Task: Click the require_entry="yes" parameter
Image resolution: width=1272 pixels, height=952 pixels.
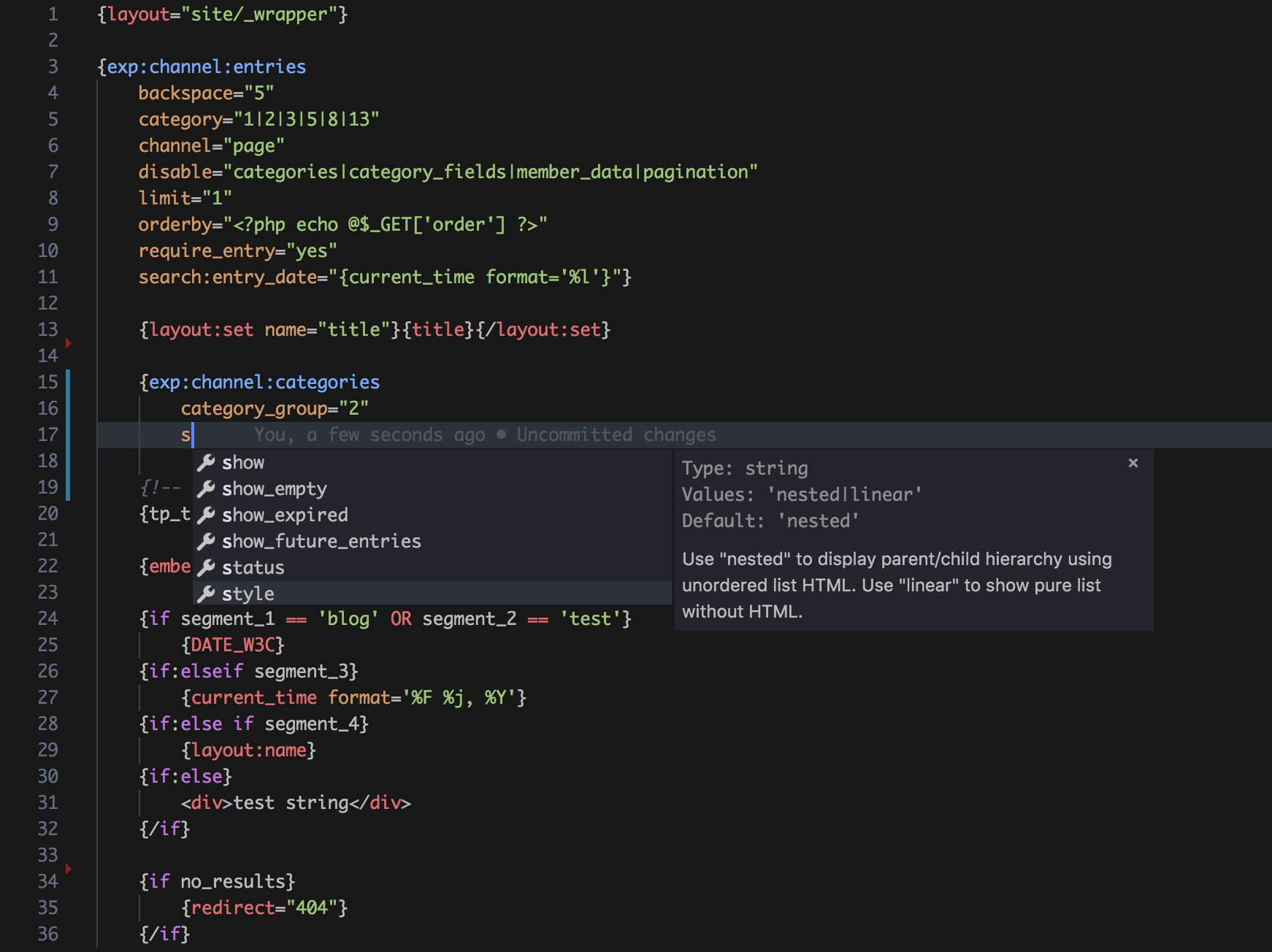Action: (238, 250)
